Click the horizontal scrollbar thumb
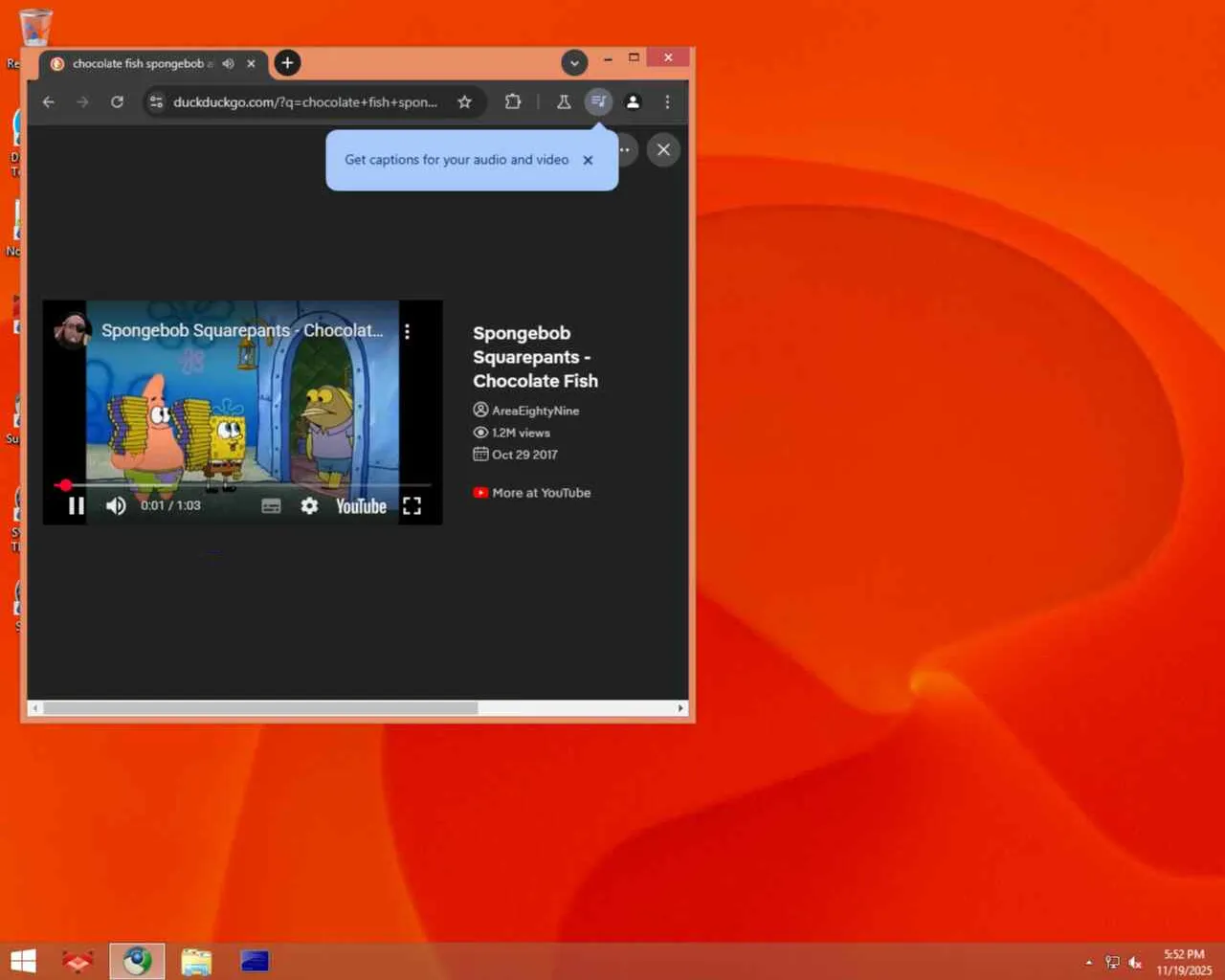 pyautogui.click(x=260, y=708)
